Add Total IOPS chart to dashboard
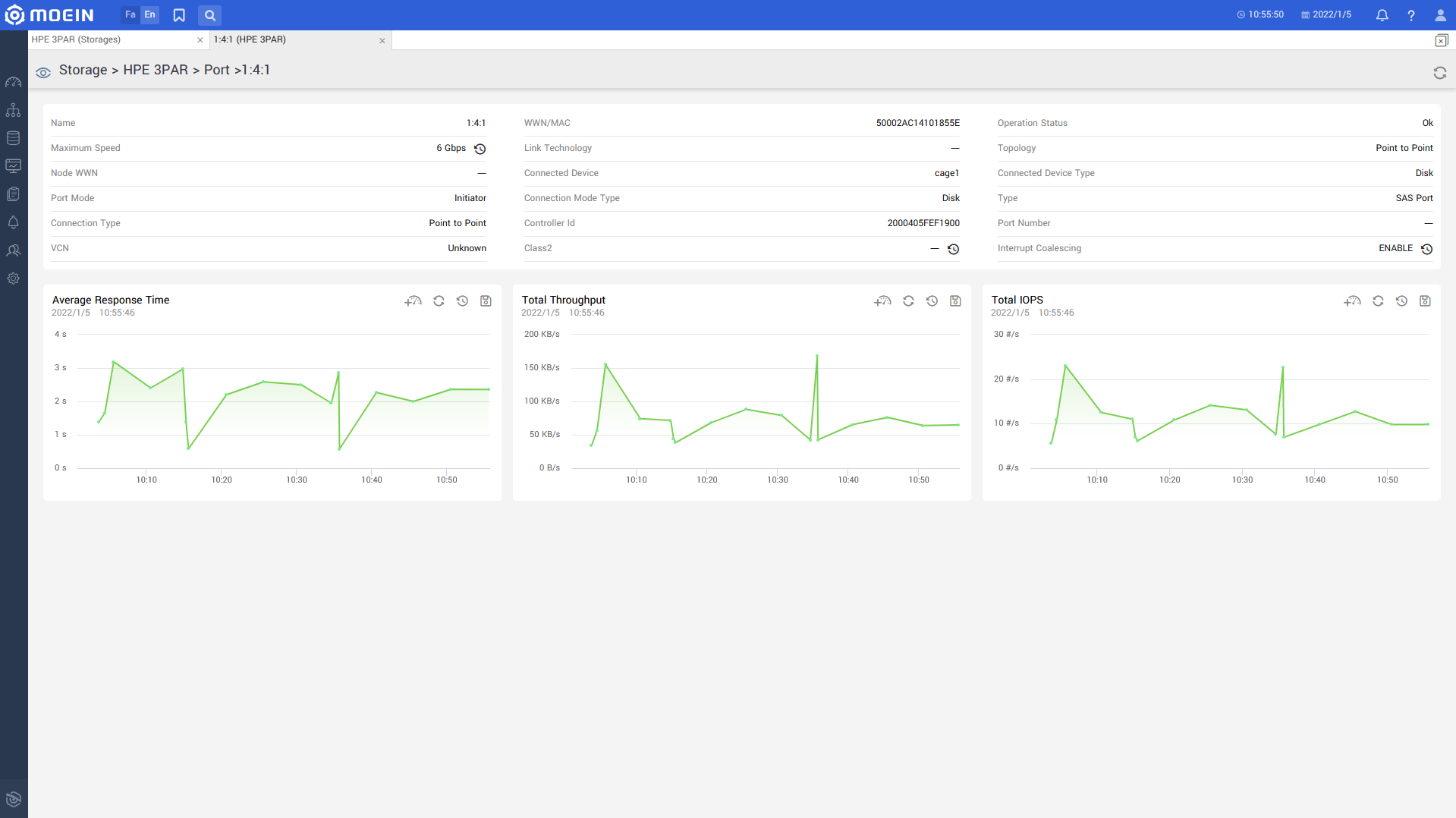Image resolution: width=1456 pixels, height=818 pixels. (1352, 301)
